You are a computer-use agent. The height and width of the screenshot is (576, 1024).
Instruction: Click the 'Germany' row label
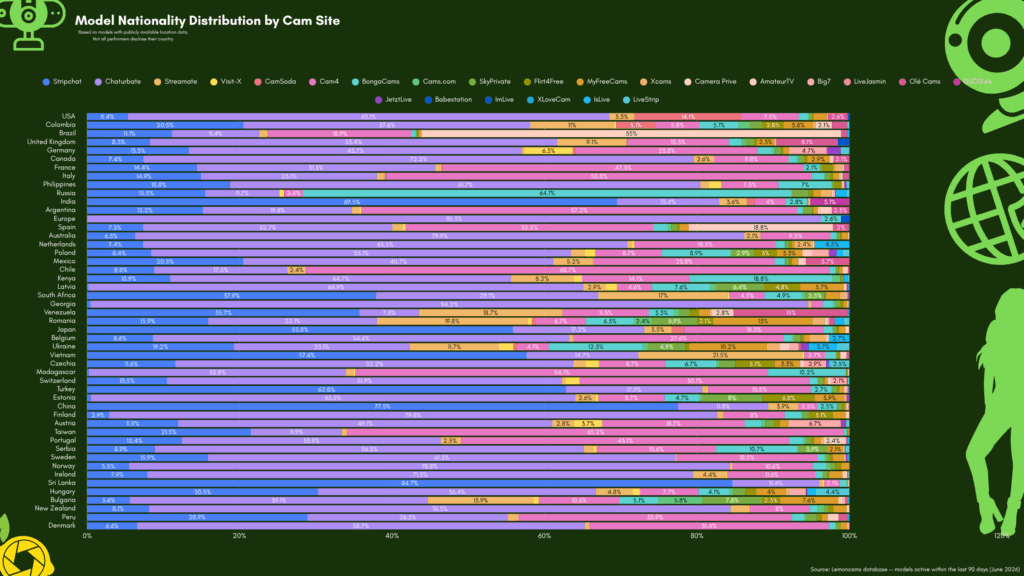(x=61, y=150)
